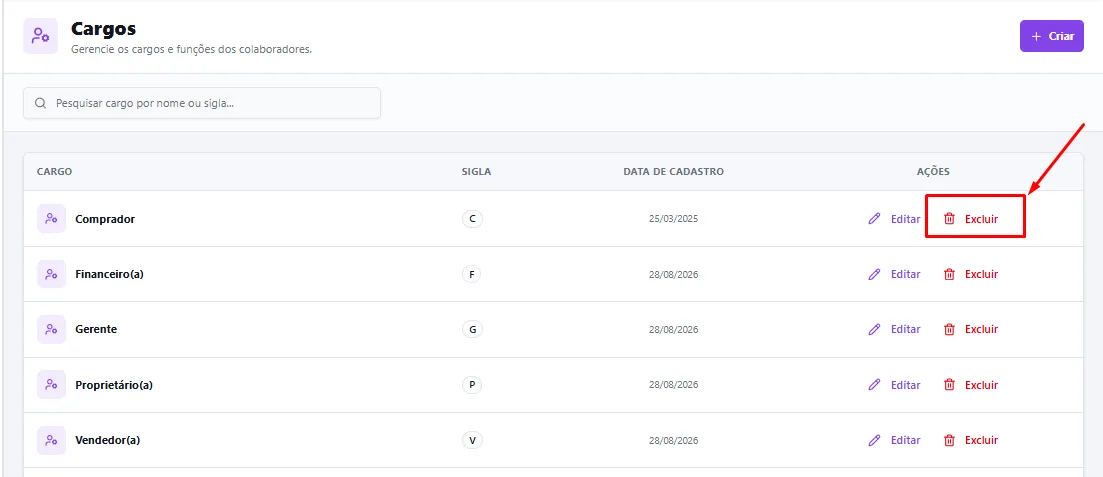Viewport: 1103px width, 477px height.
Task: Click the trash icon for Gerente
Action: pos(949,329)
